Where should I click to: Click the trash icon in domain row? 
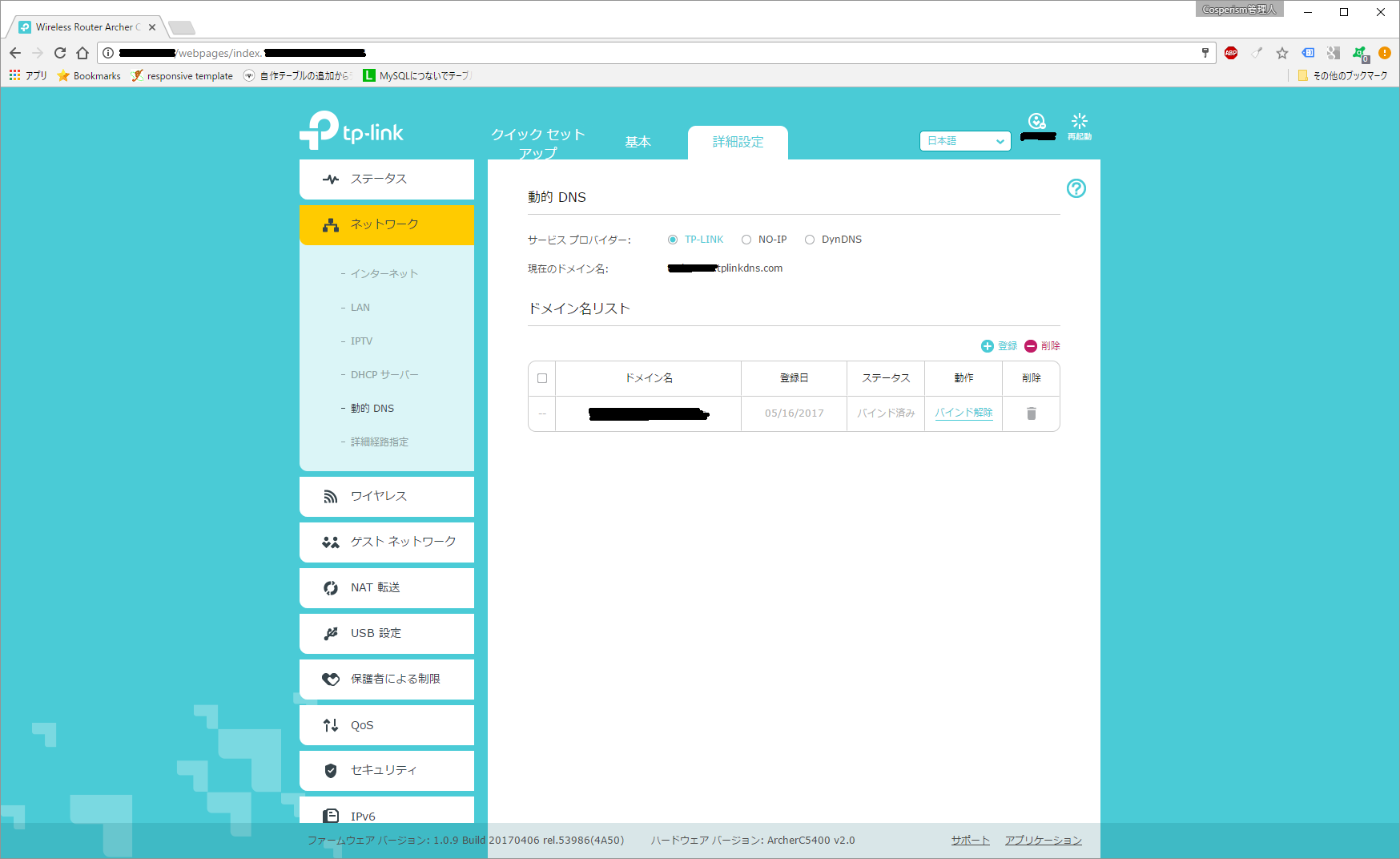point(1031,413)
